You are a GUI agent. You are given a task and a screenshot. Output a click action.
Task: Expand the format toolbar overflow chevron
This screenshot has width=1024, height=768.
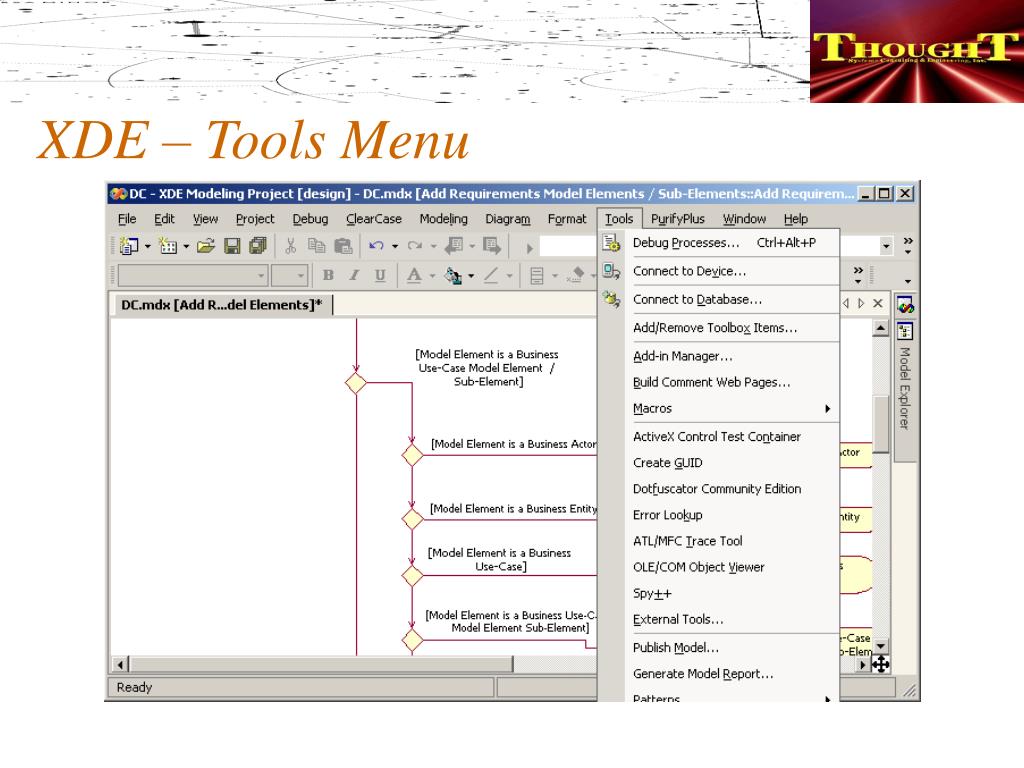click(858, 275)
